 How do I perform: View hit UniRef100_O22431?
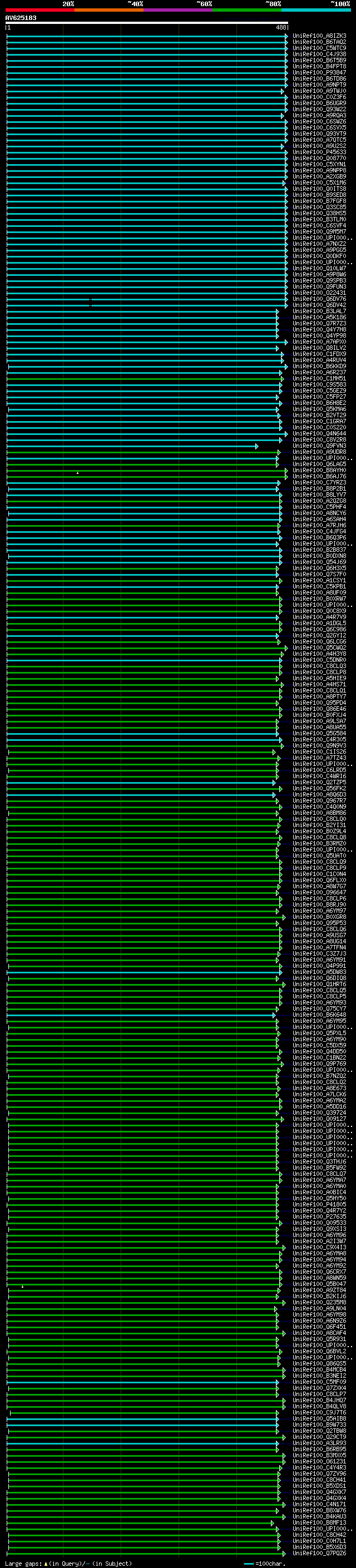(x=319, y=293)
